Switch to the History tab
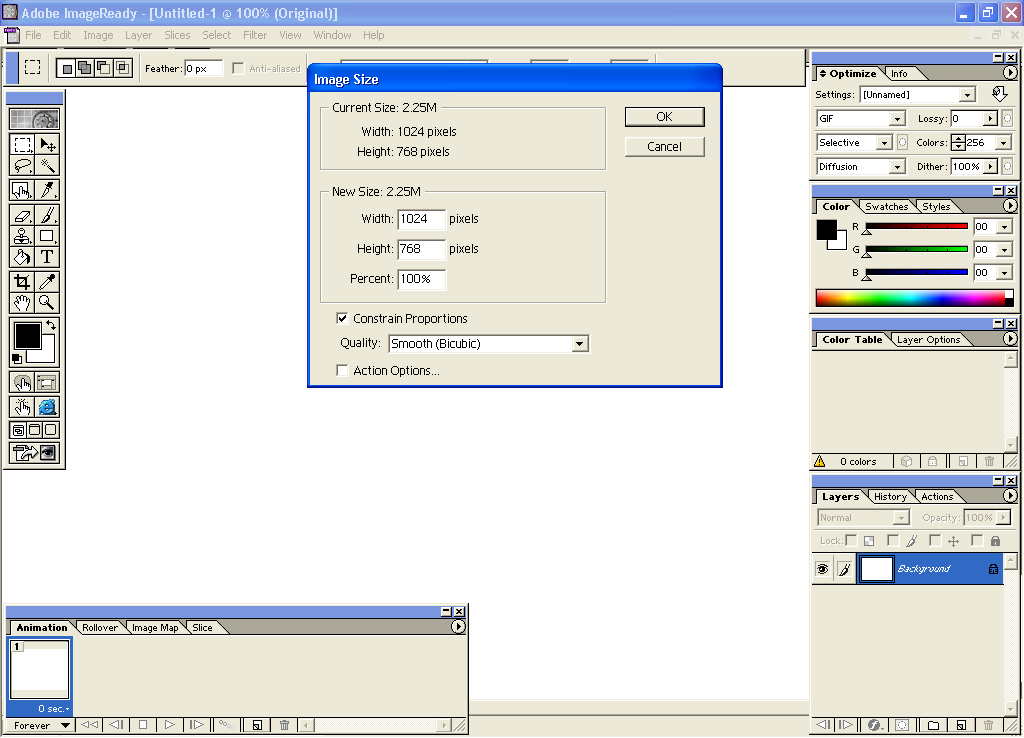1024x738 pixels. point(889,497)
